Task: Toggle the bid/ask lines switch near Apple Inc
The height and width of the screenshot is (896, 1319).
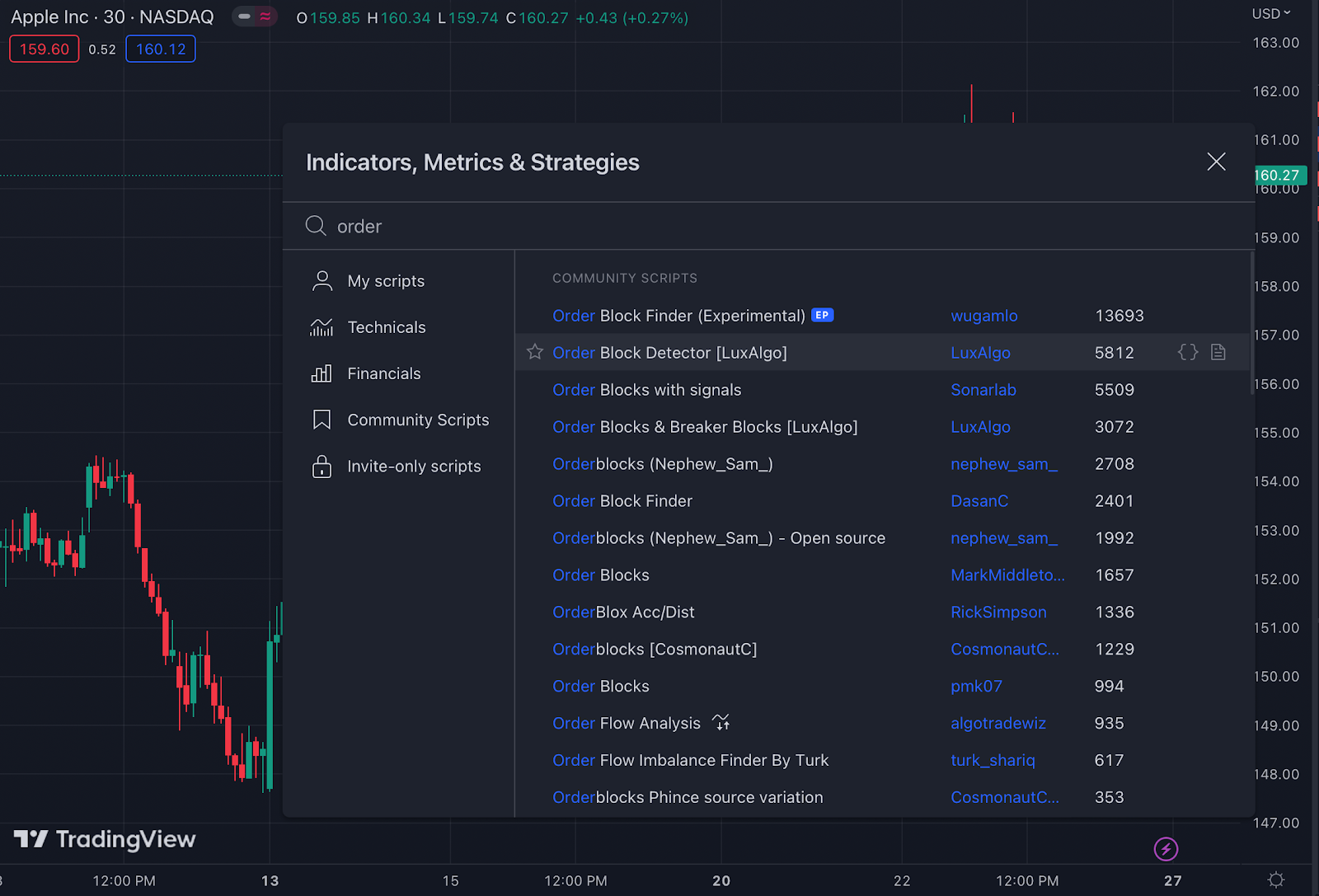Action: 254,16
